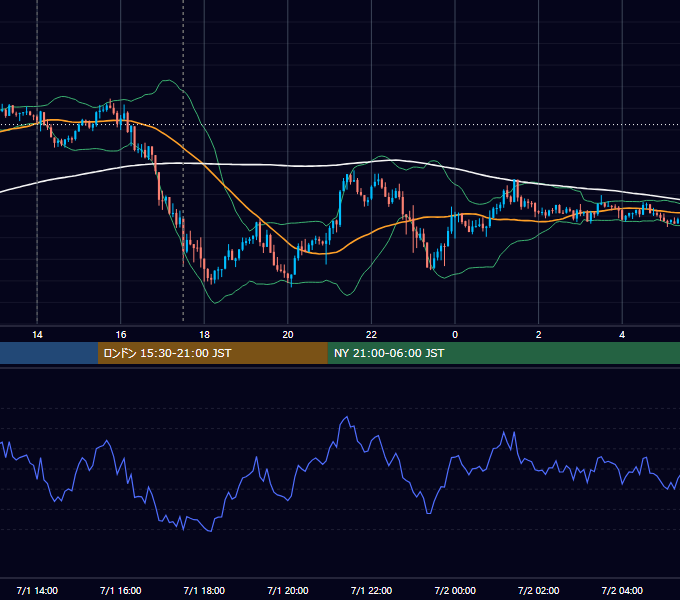Click the 7/1 14:00 date label
680x600 pixels.
(37, 590)
